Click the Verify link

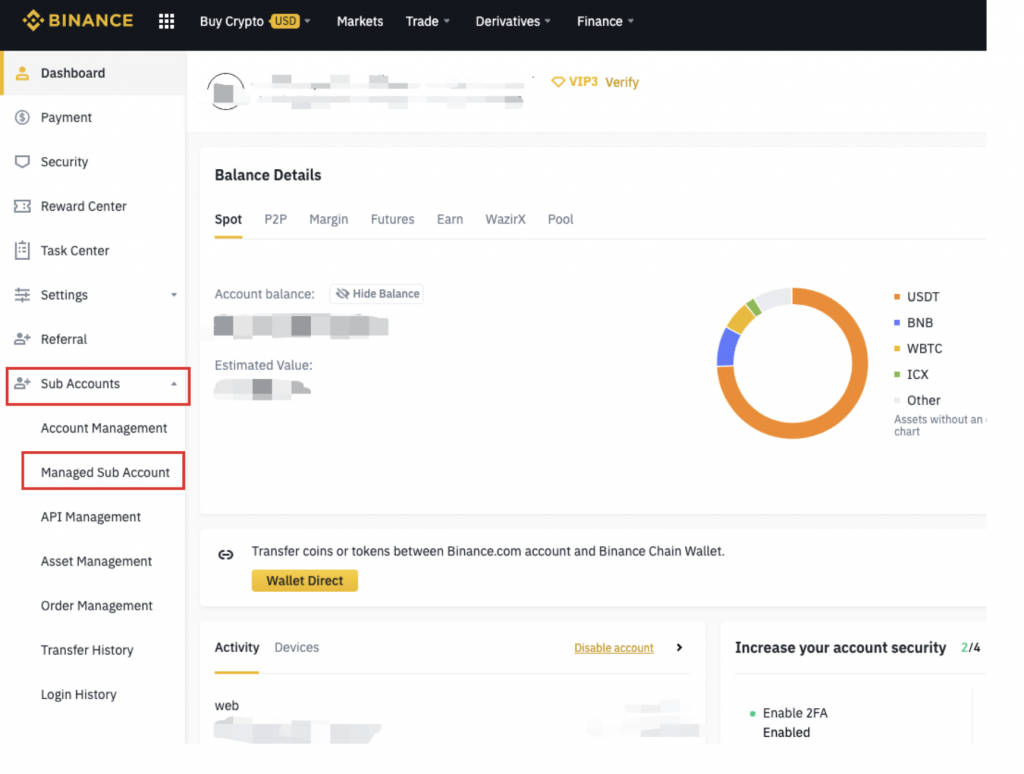[622, 82]
